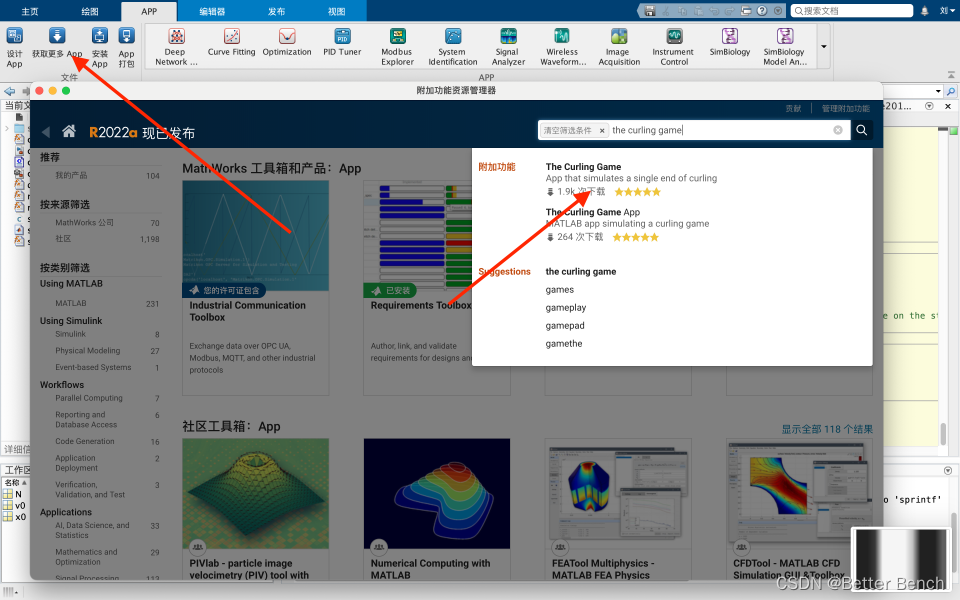Image resolution: width=960 pixels, height=600 pixels.
Task: Open System Identification app
Action: coord(453,47)
